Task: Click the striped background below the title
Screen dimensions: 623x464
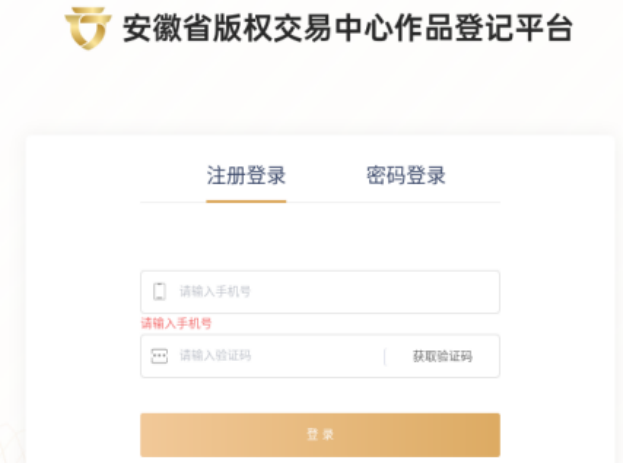Action: (x=312, y=91)
